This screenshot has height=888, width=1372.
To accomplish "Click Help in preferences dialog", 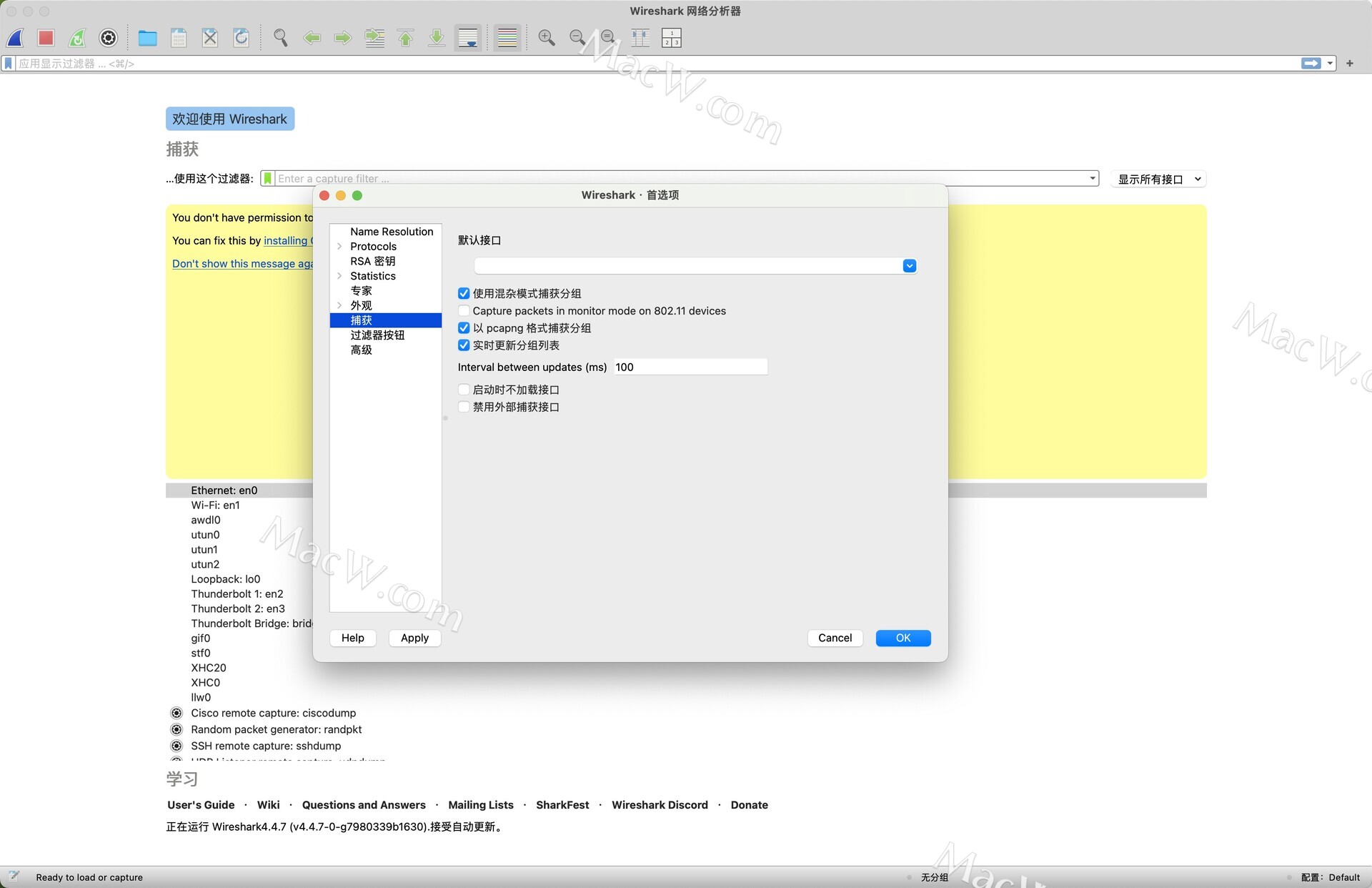I will tap(353, 638).
